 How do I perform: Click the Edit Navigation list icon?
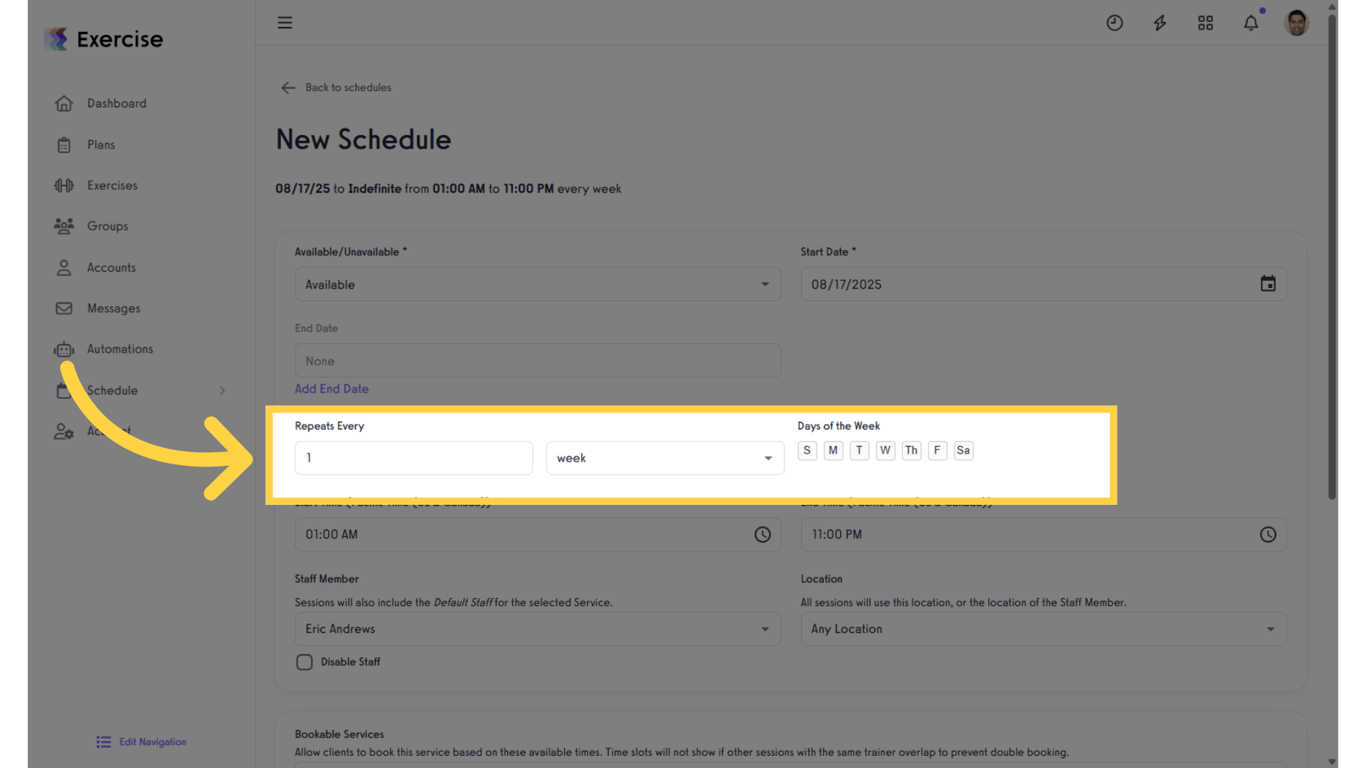click(104, 742)
